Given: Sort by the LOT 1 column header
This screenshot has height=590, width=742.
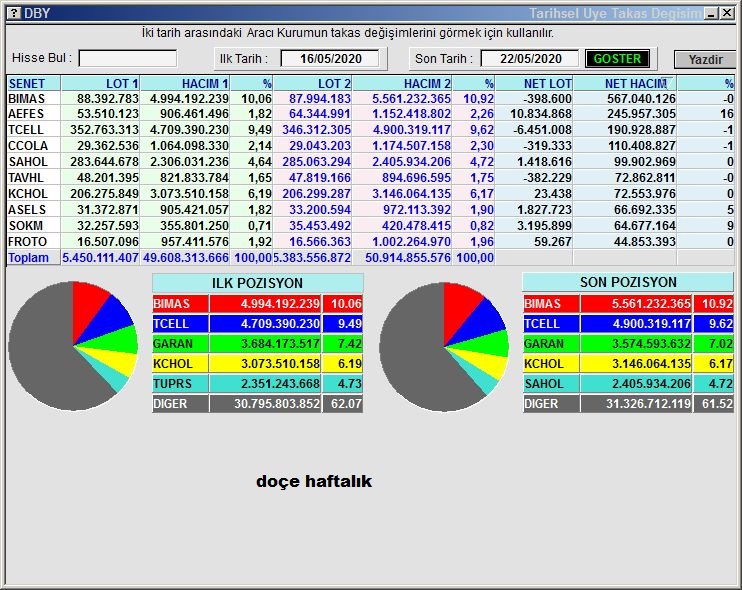Looking at the screenshot, I should click(100, 83).
